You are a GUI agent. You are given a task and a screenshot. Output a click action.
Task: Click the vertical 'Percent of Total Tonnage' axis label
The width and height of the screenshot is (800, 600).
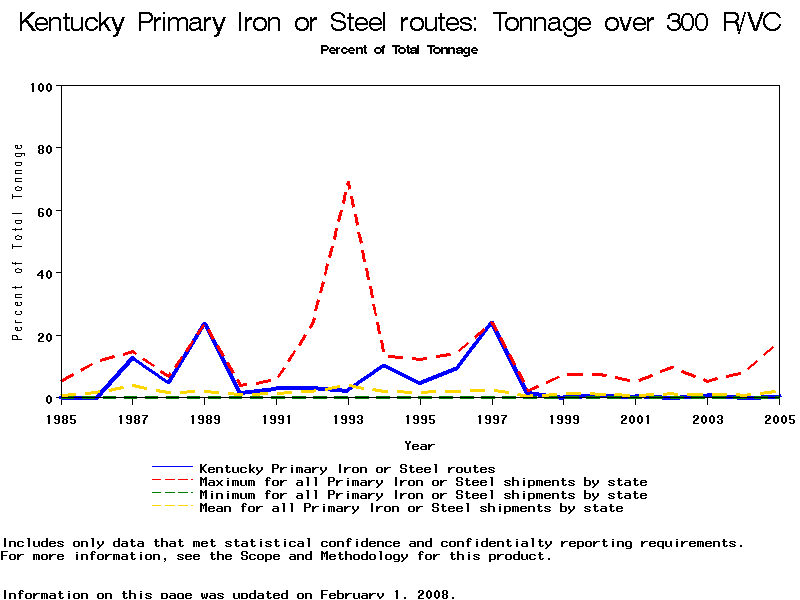tap(18, 242)
